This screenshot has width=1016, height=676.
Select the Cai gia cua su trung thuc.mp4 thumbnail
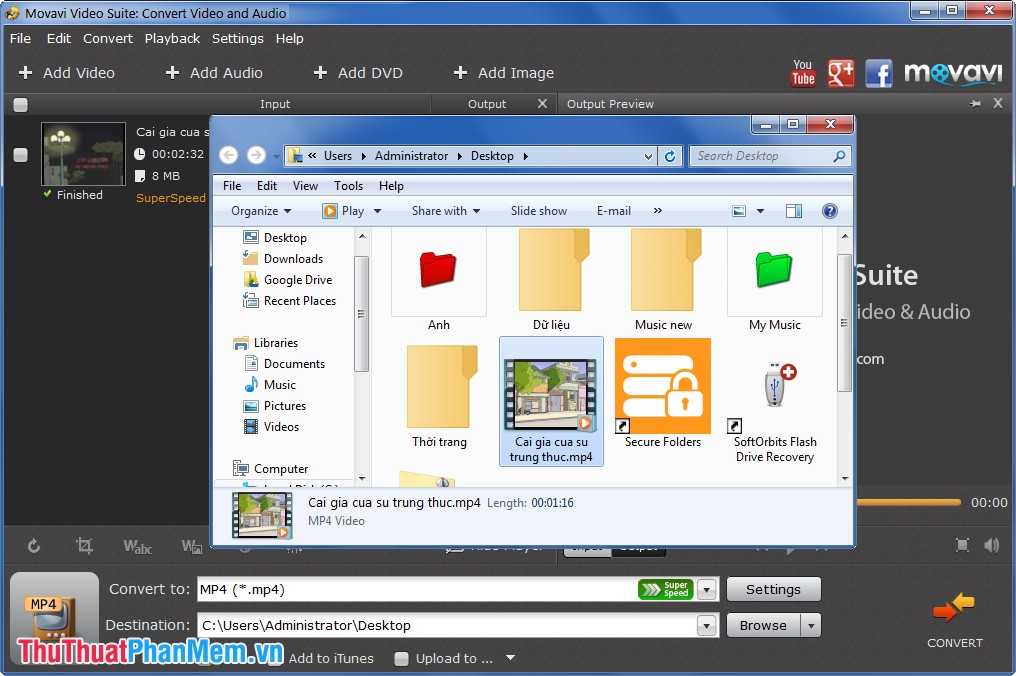[551, 390]
